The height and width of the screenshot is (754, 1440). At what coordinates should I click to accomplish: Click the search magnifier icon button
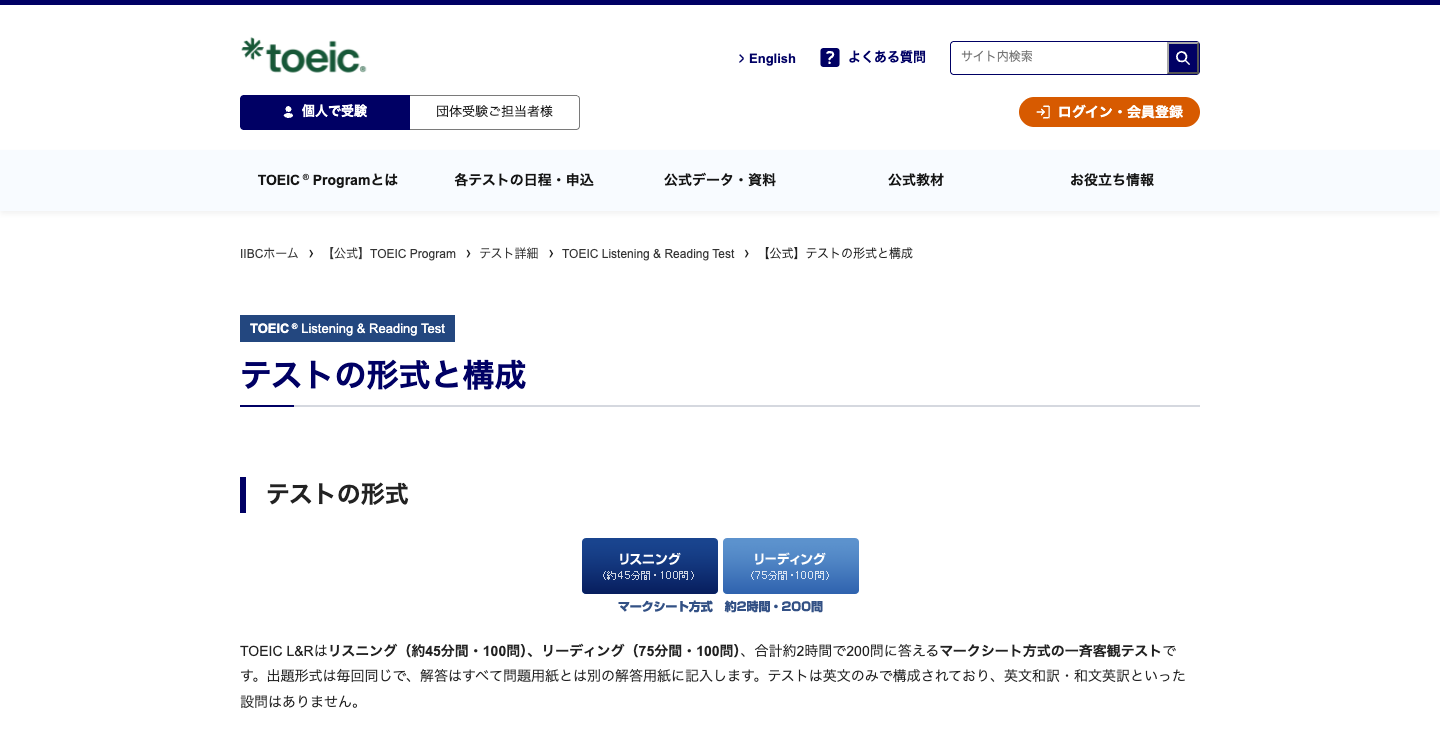tap(1183, 58)
